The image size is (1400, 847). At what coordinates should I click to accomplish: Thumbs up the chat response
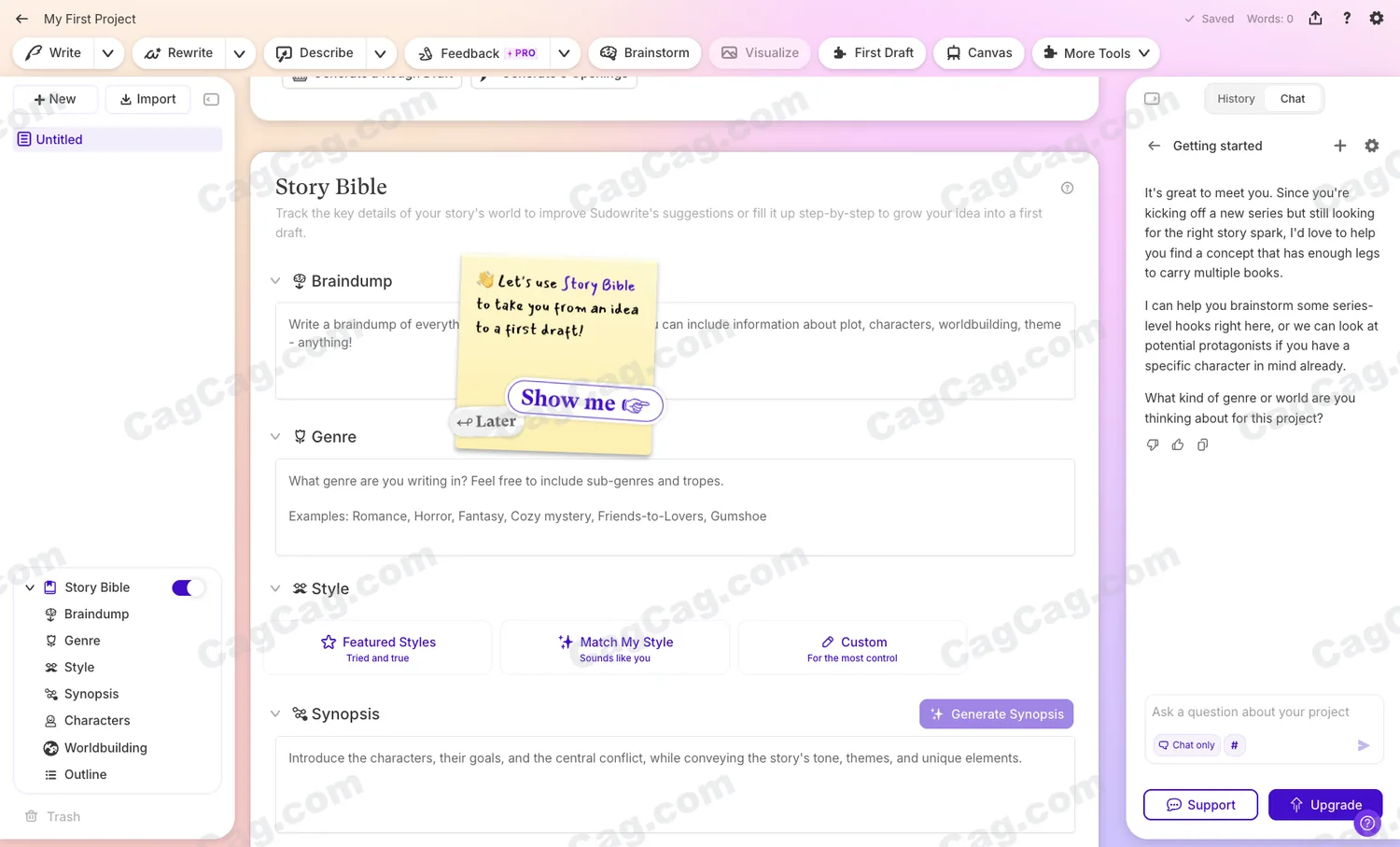pos(1178,445)
